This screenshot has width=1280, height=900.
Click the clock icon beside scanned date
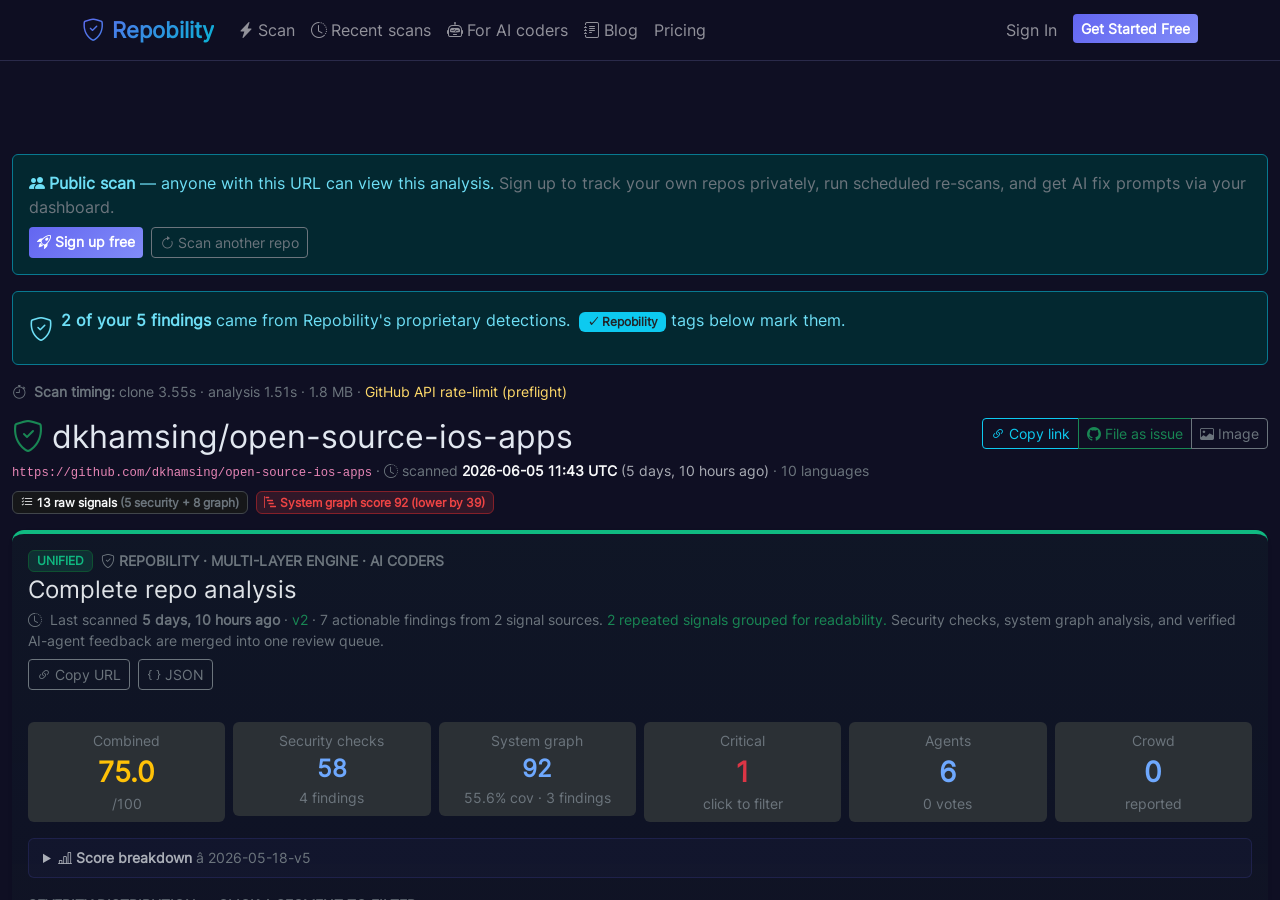[x=391, y=471]
